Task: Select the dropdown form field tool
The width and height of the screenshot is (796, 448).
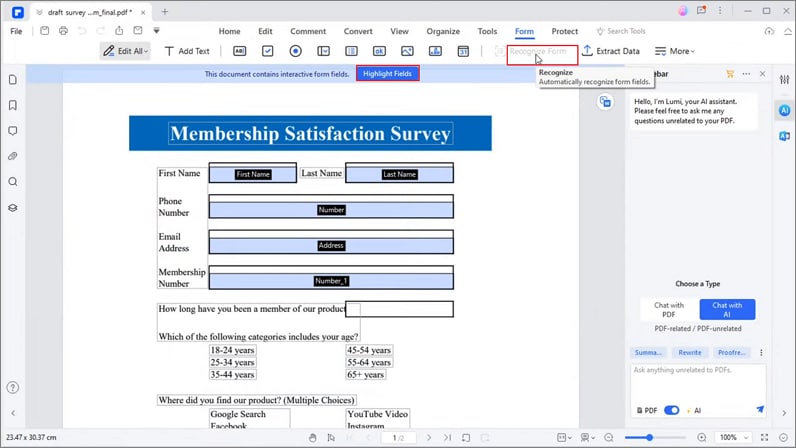Action: 323,51
